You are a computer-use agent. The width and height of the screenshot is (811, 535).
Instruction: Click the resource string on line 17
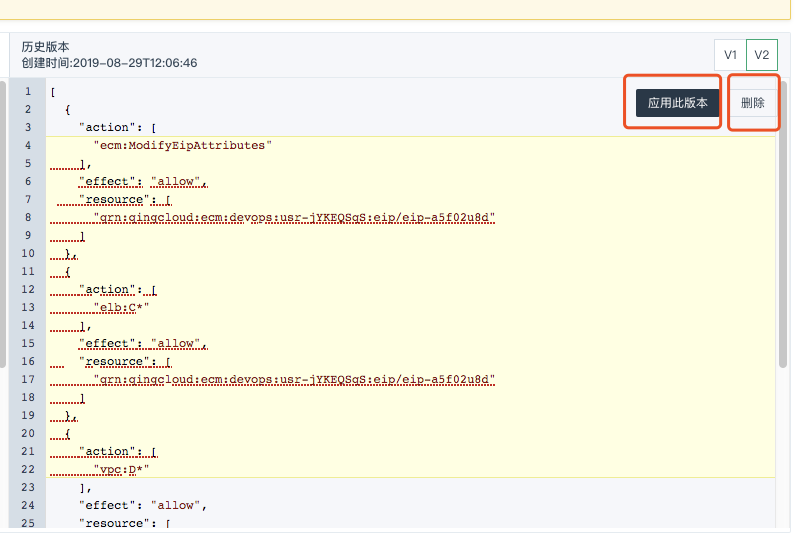coord(294,379)
